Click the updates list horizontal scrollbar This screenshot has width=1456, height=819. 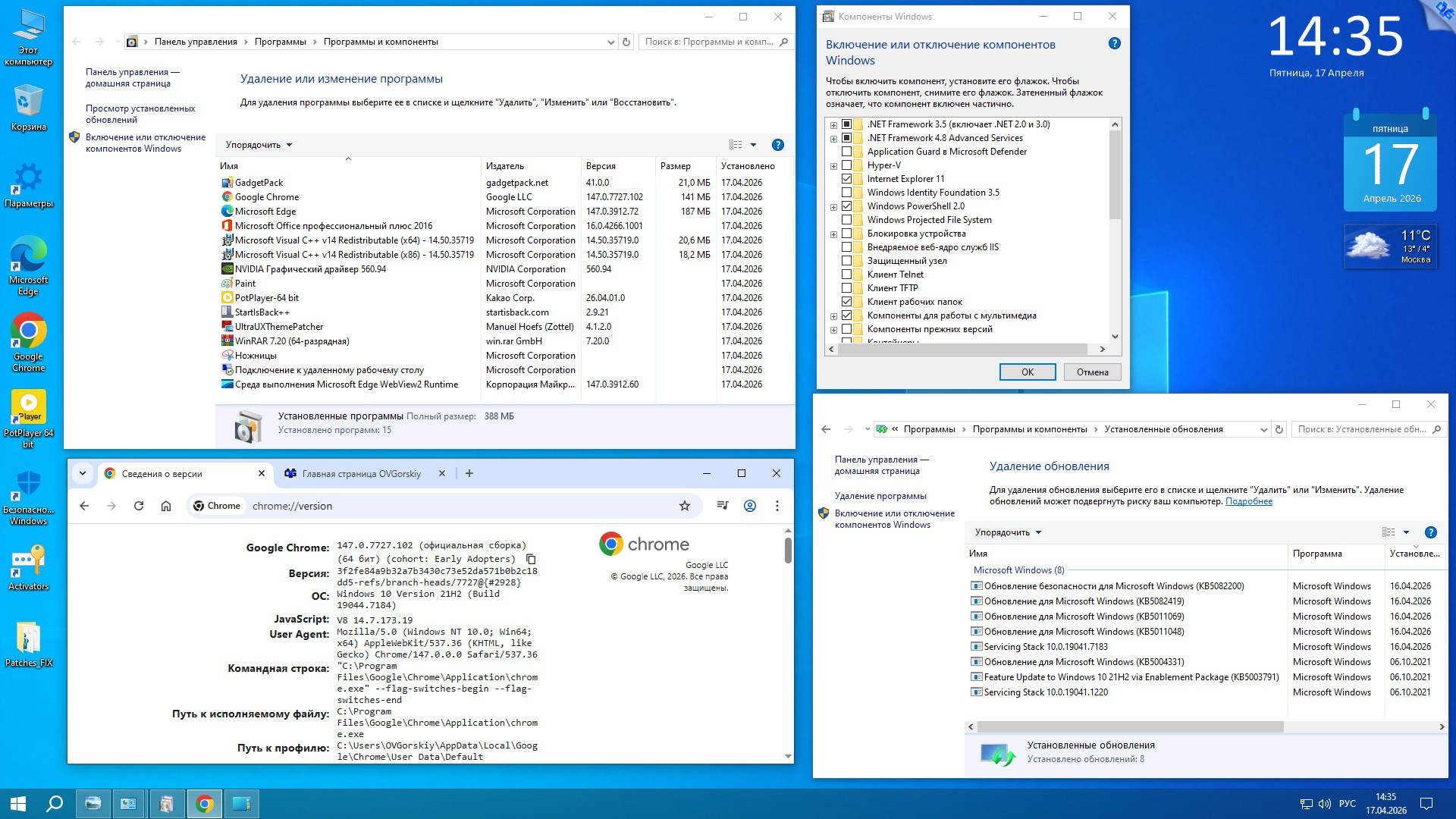click(x=1130, y=726)
